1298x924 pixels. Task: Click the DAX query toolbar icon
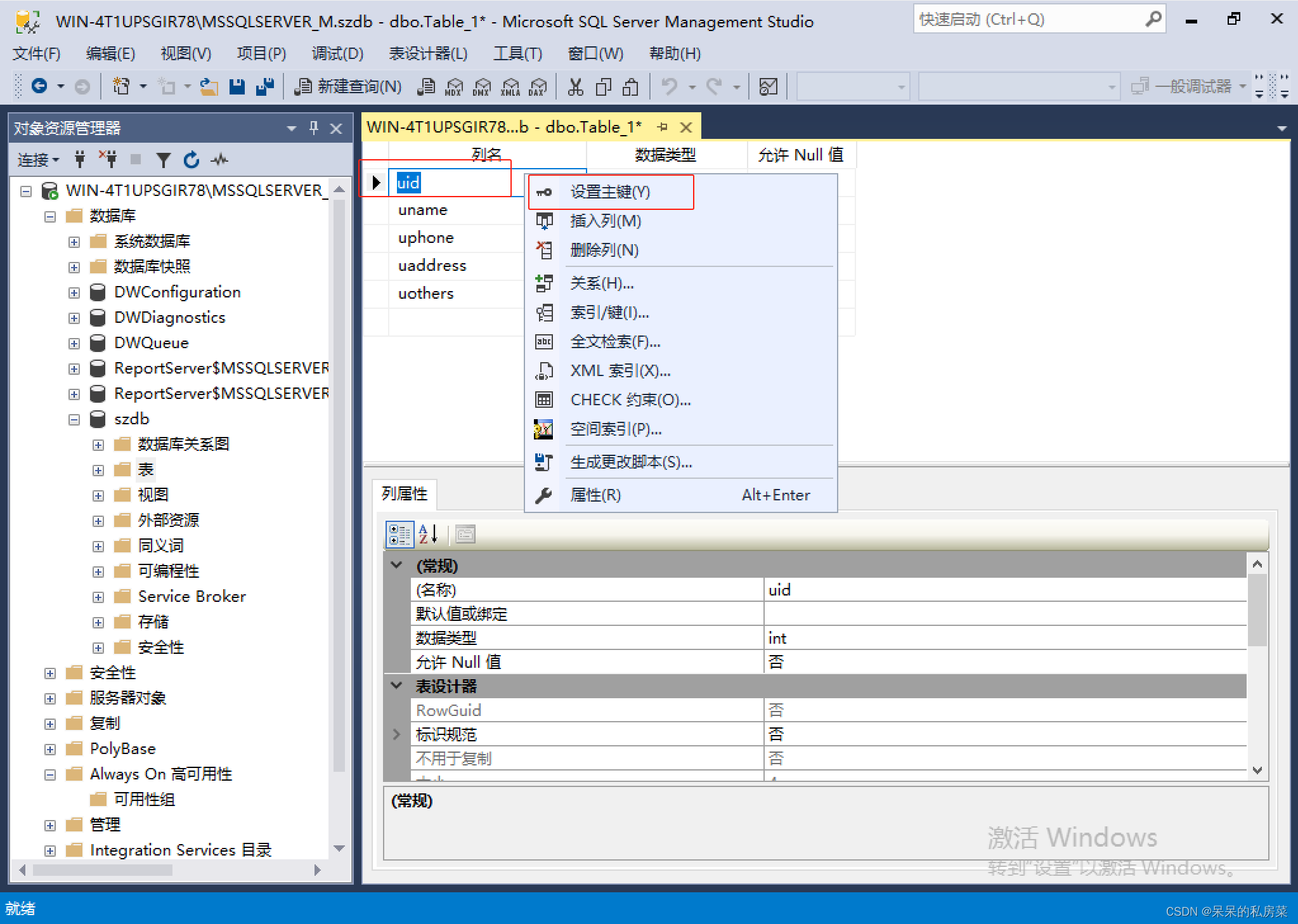click(x=538, y=86)
